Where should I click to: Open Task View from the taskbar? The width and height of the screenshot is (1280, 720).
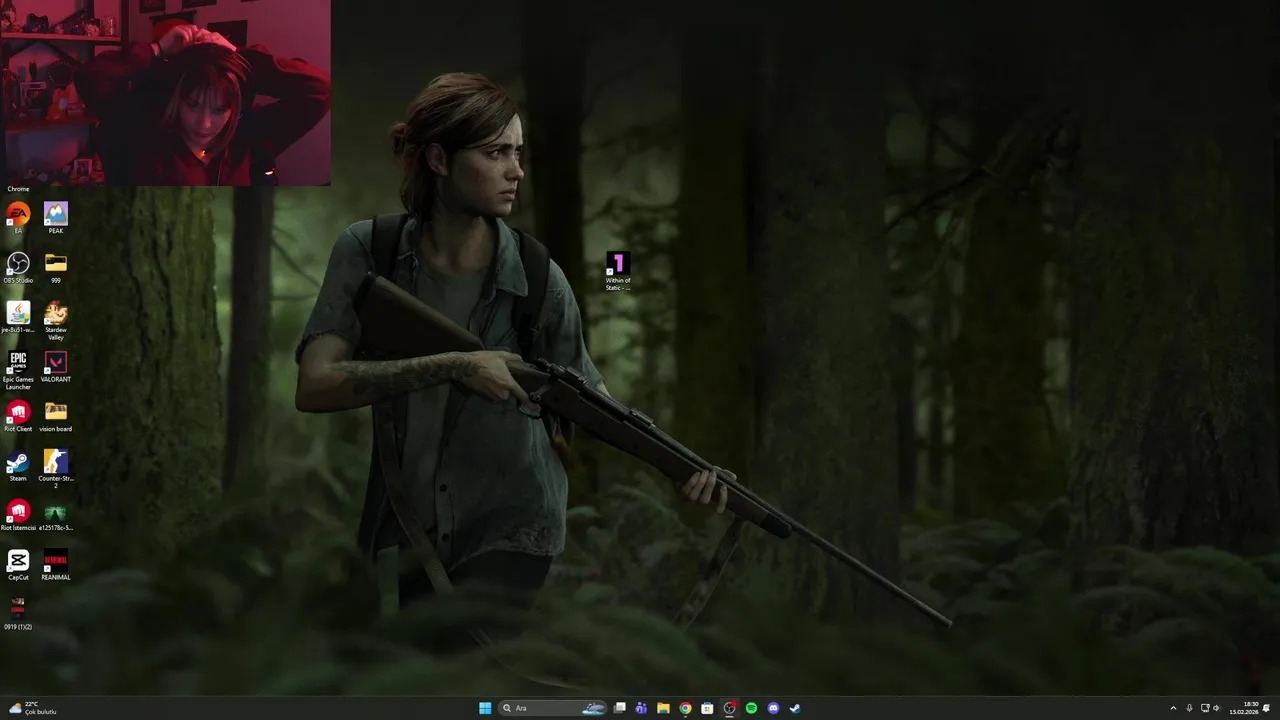tap(620, 708)
